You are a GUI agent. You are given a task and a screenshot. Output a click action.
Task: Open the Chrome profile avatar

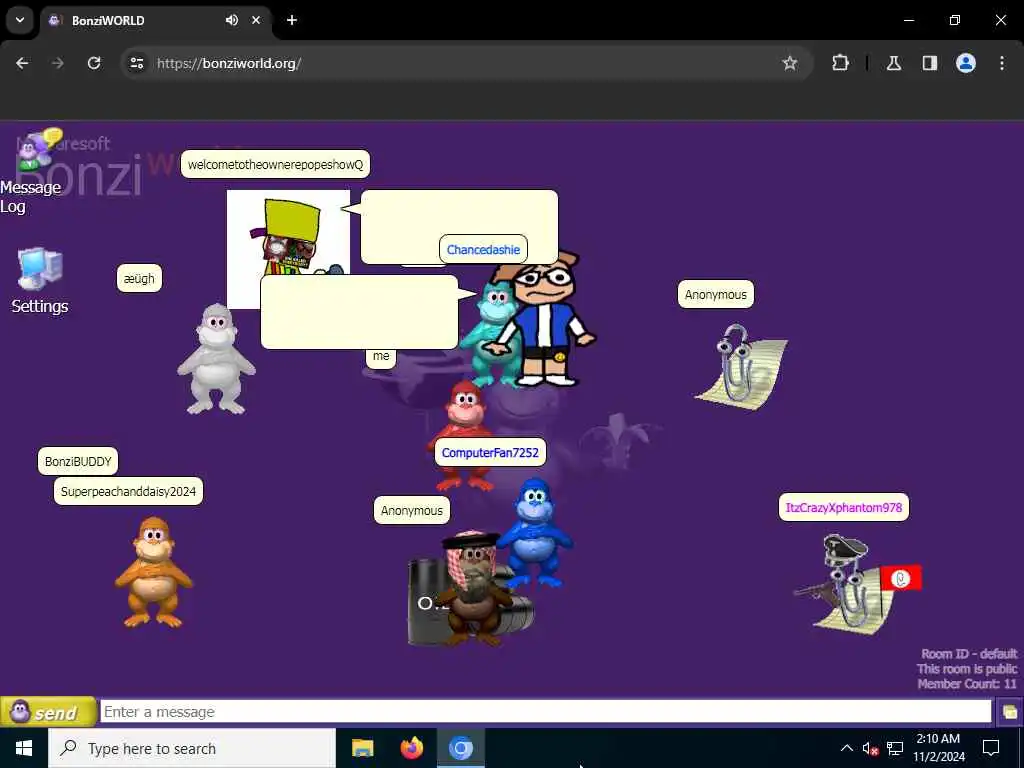(x=966, y=63)
